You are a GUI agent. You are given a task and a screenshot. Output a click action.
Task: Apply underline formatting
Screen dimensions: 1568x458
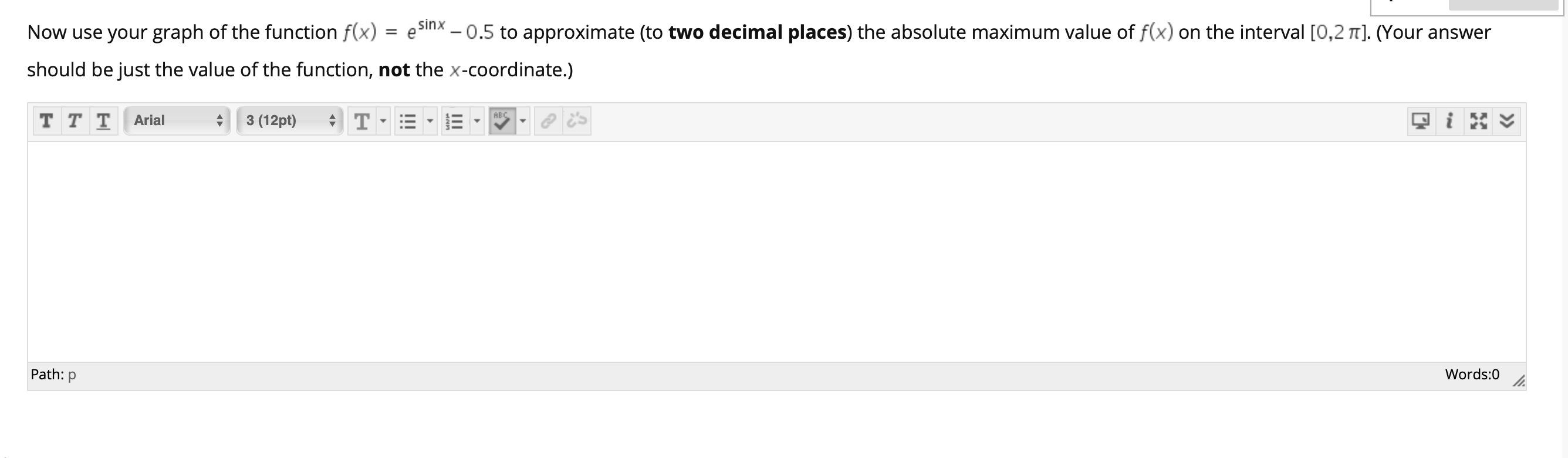pyautogui.click(x=104, y=120)
